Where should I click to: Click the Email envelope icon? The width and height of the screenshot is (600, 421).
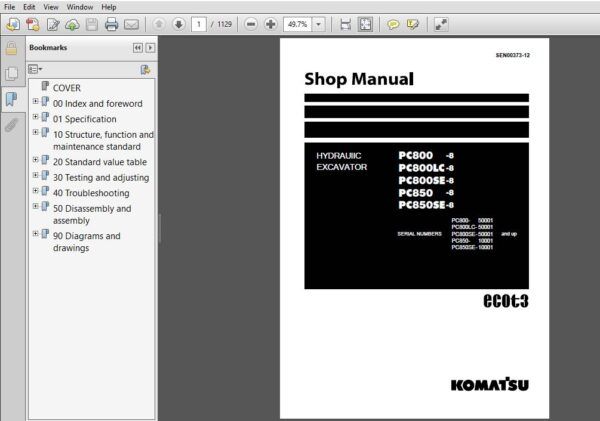pyautogui.click(x=131, y=24)
